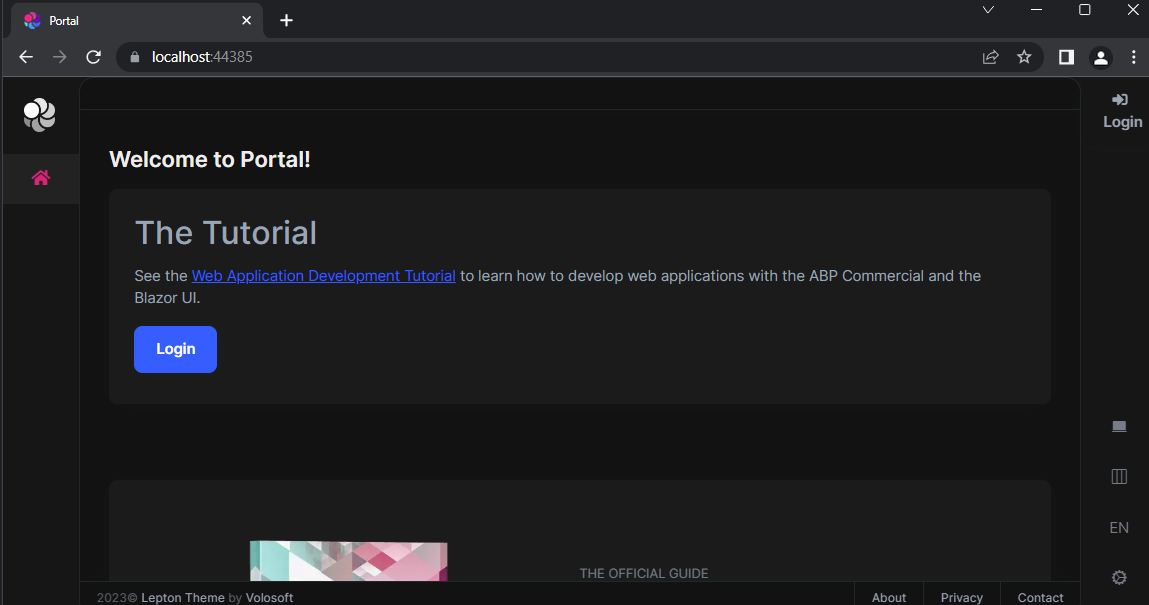
Task: Toggle the browser side panel
Action: (x=1066, y=57)
